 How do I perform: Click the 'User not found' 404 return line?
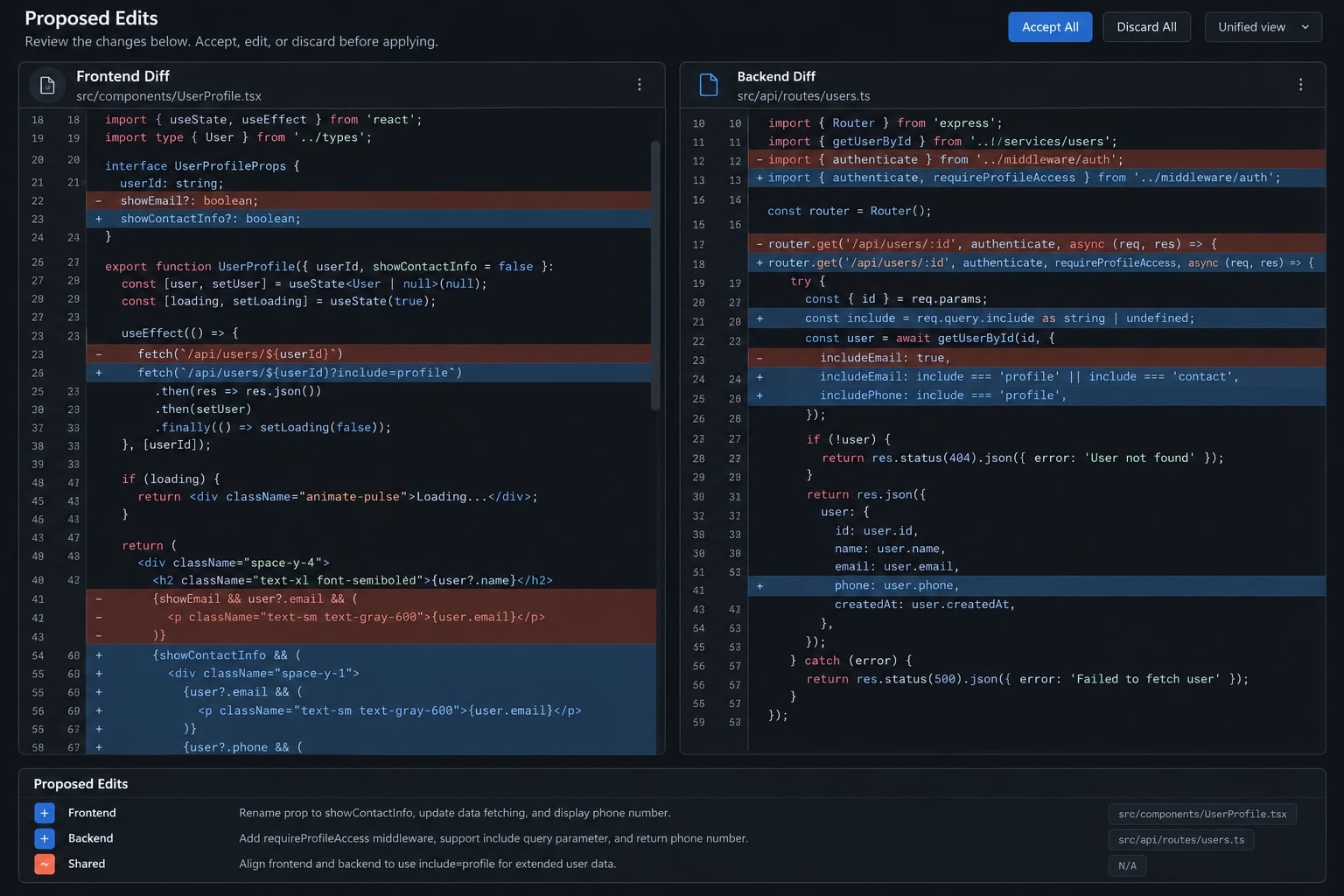click(1022, 458)
